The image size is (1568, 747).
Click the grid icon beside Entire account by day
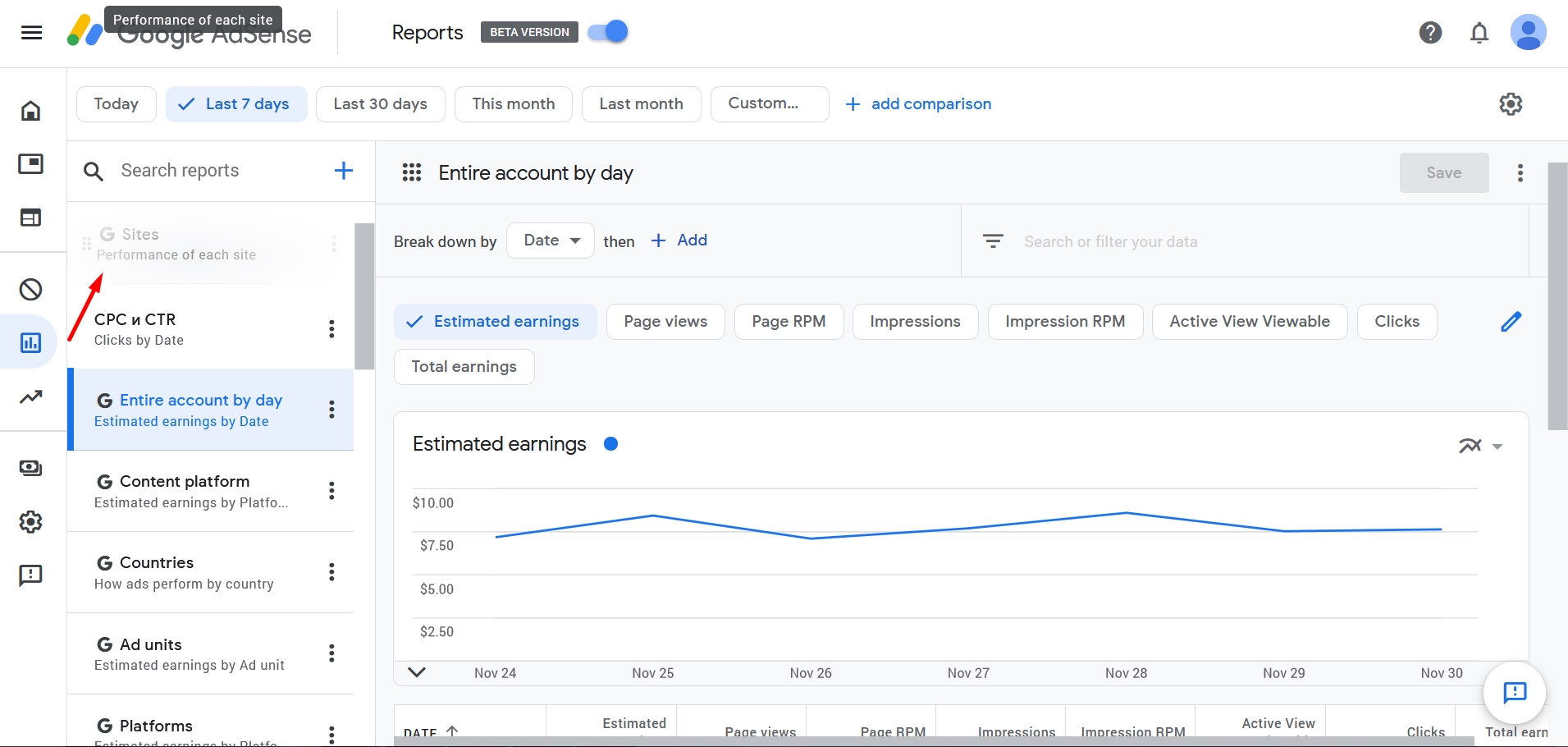point(412,172)
